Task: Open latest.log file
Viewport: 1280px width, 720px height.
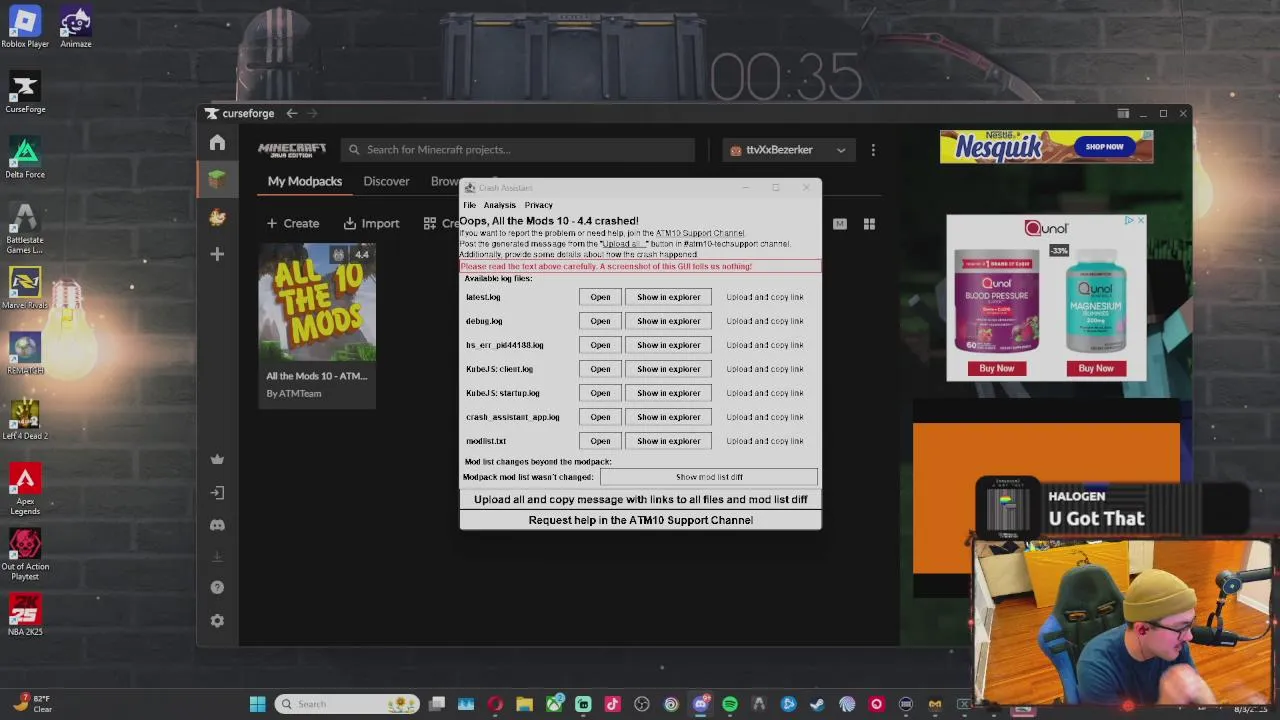Action: point(600,297)
